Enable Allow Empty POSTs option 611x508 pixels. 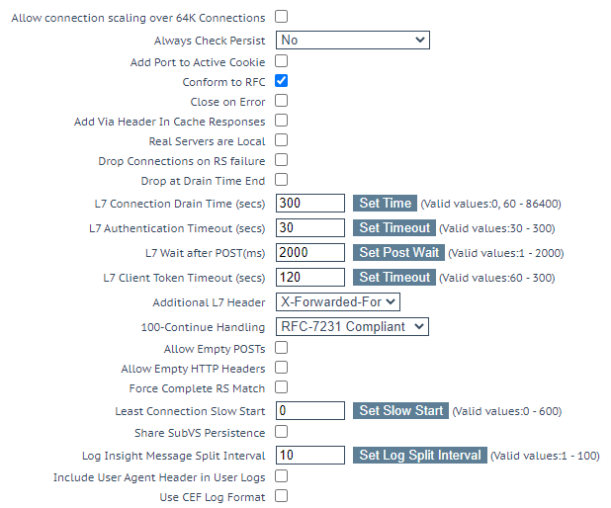pos(281,348)
